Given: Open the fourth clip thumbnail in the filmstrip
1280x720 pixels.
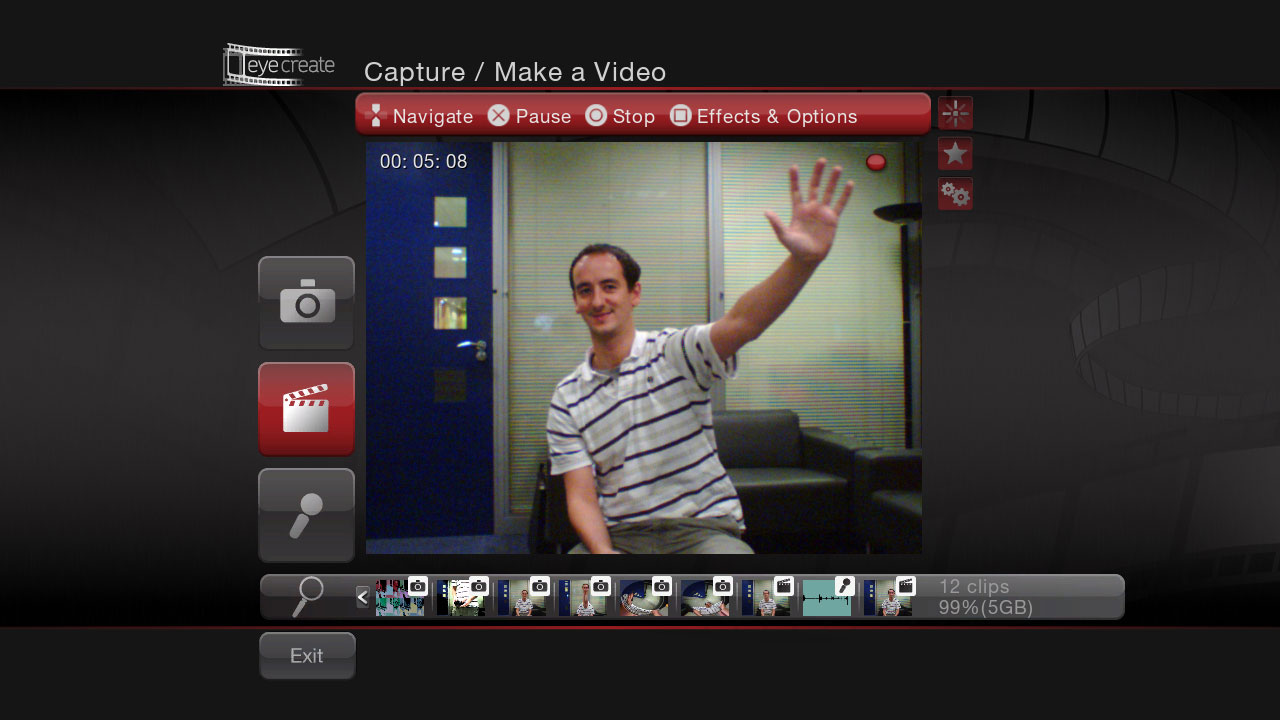Looking at the screenshot, I should point(584,597).
